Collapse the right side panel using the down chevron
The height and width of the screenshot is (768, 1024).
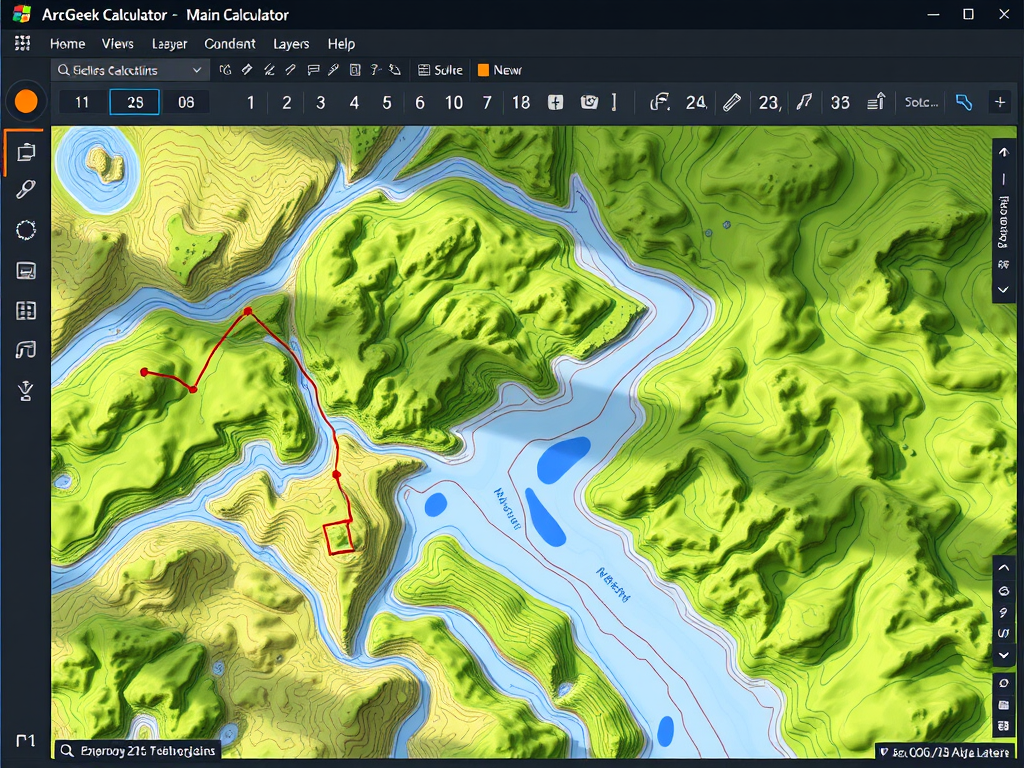pyautogui.click(x=1004, y=290)
